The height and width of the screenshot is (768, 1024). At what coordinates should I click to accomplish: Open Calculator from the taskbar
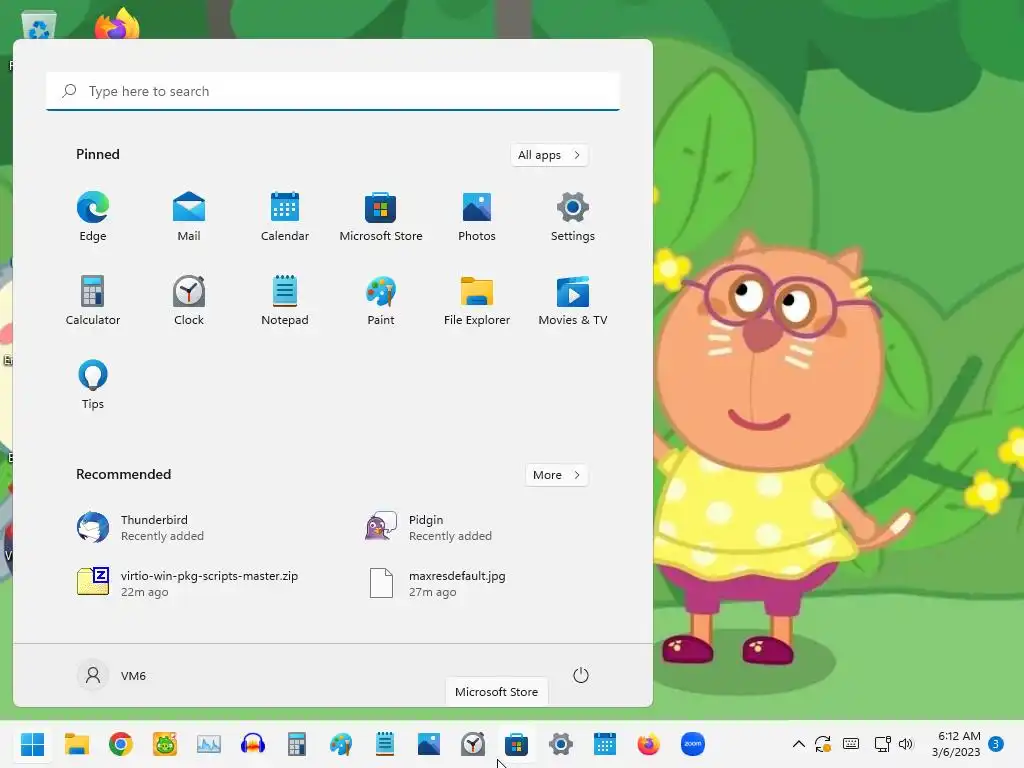pyautogui.click(x=297, y=744)
